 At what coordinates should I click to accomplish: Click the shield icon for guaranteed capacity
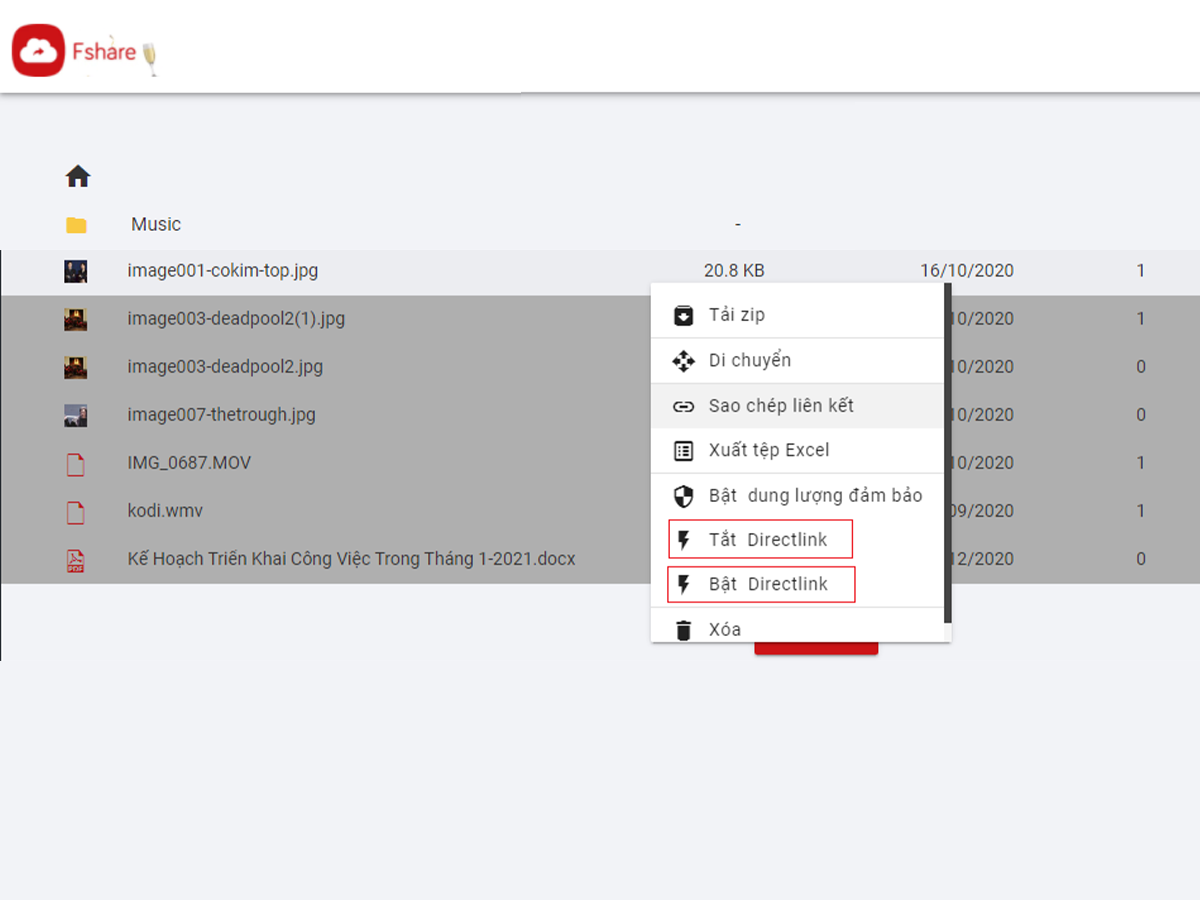683,496
